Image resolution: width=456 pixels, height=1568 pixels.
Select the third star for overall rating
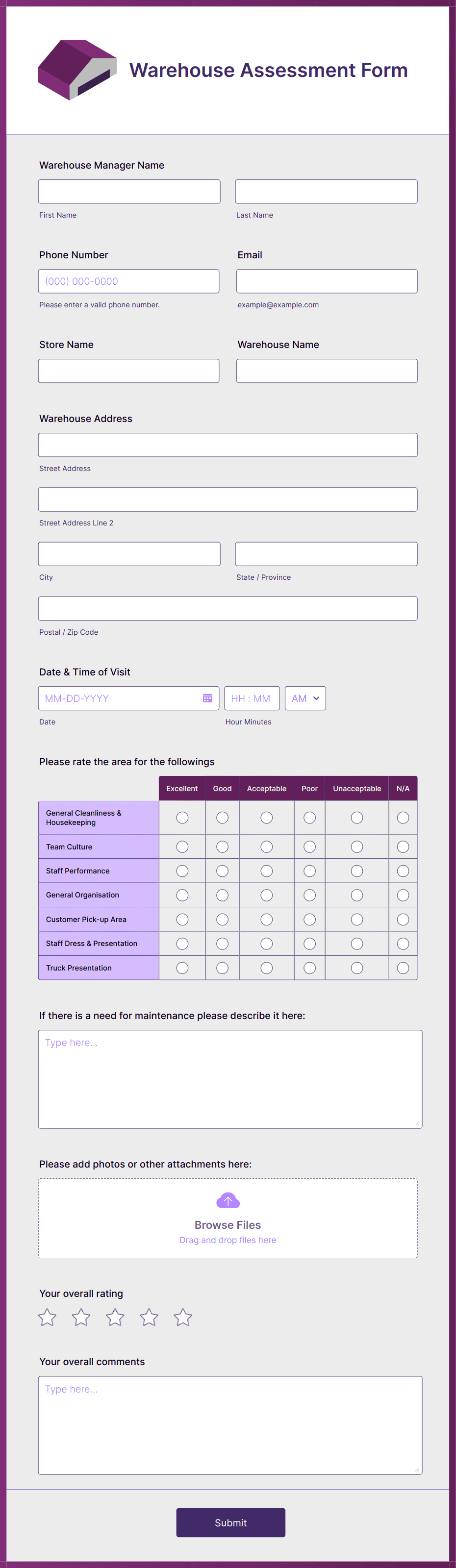pyautogui.click(x=115, y=1317)
